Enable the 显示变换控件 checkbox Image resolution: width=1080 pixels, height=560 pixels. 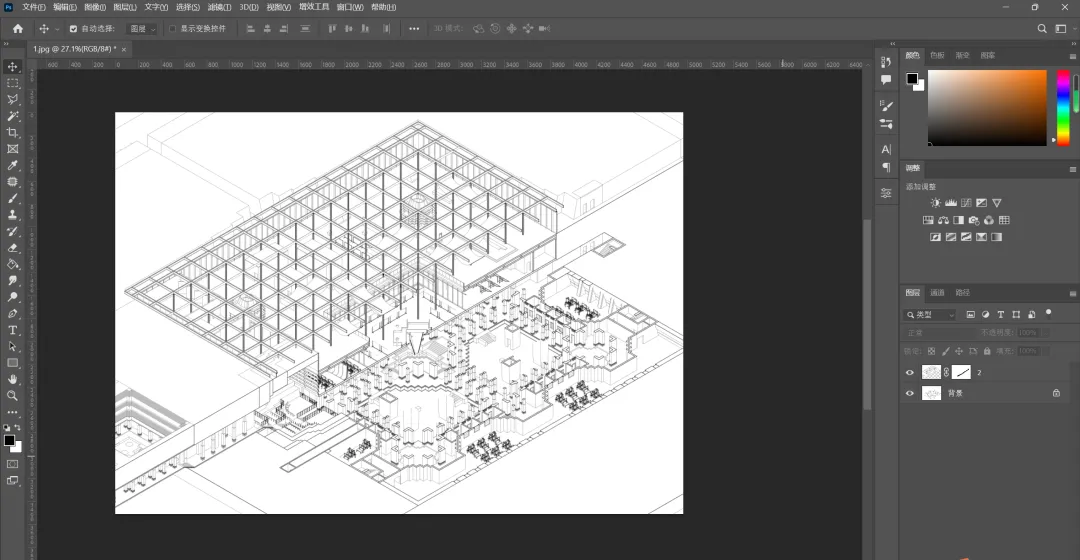tap(172, 29)
